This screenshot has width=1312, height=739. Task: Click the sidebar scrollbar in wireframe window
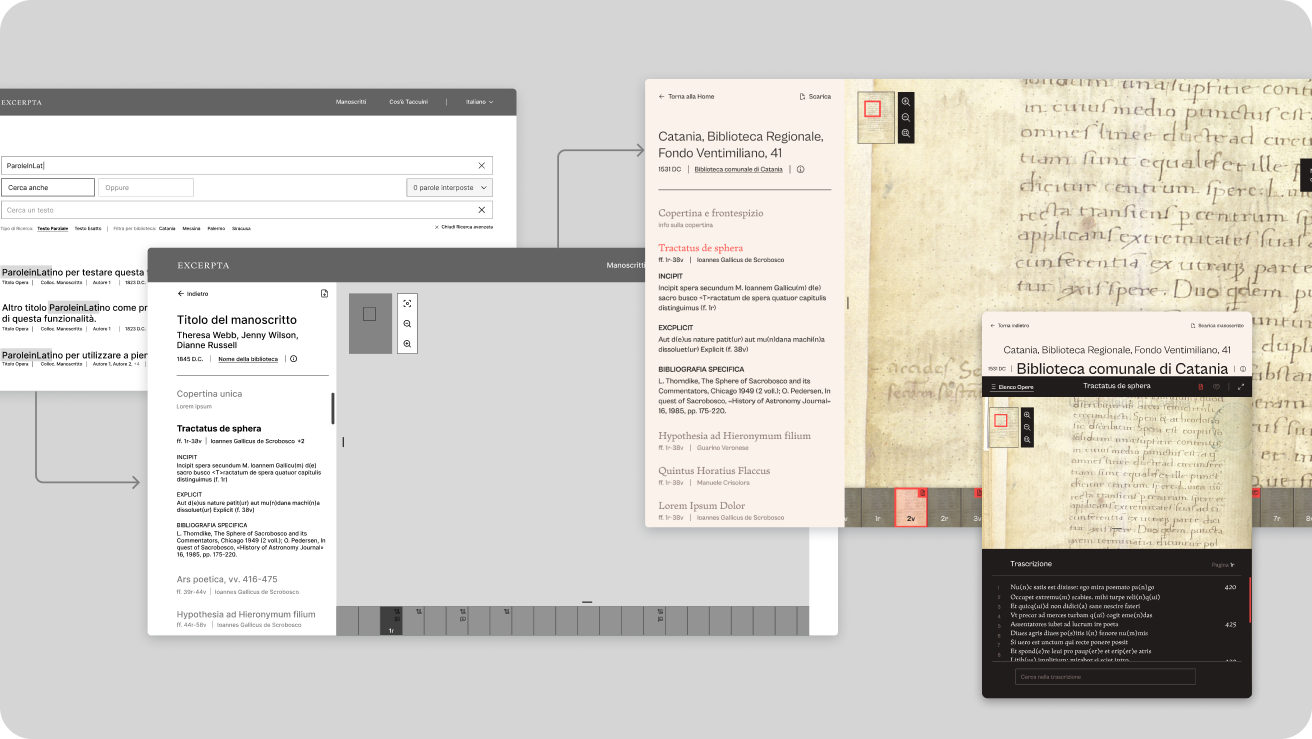(x=333, y=408)
